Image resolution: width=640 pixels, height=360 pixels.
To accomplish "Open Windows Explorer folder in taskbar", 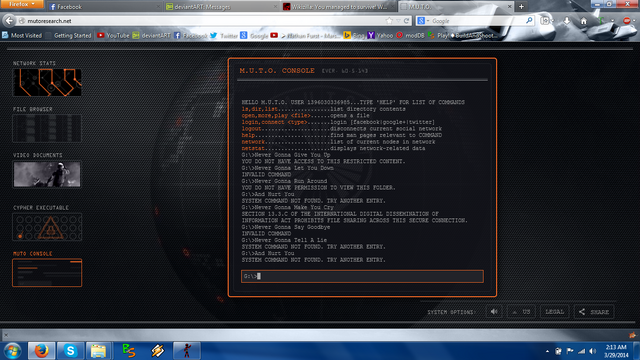I will tap(98, 351).
